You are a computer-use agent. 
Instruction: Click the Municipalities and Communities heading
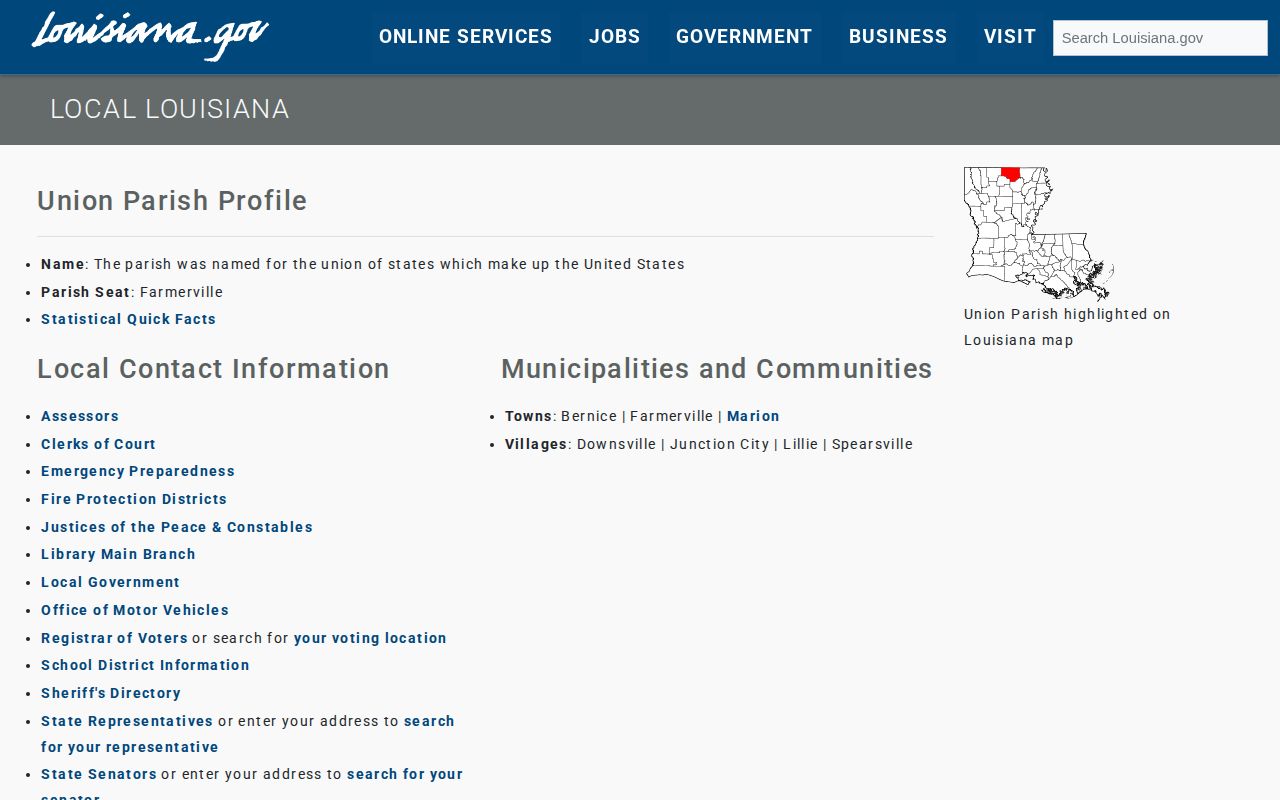tap(717, 369)
